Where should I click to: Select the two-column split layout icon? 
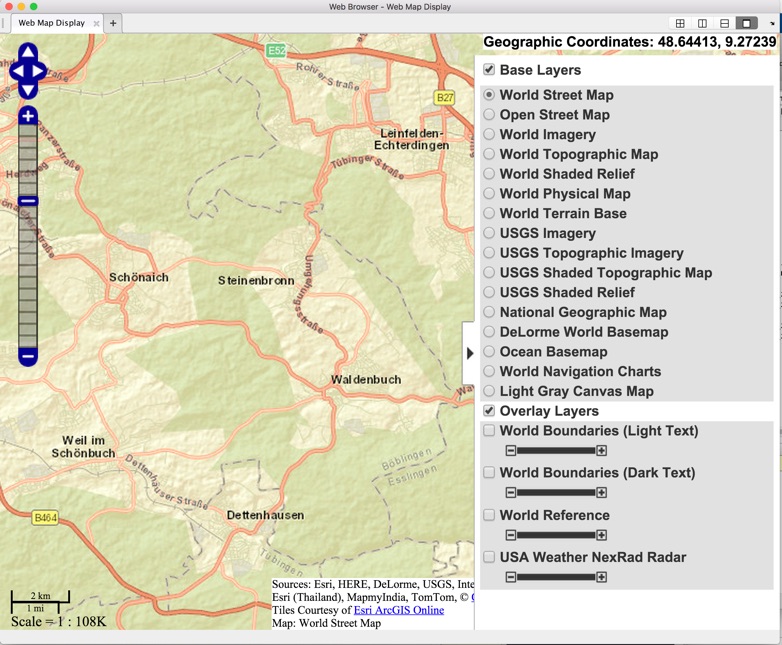(x=702, y=23)
